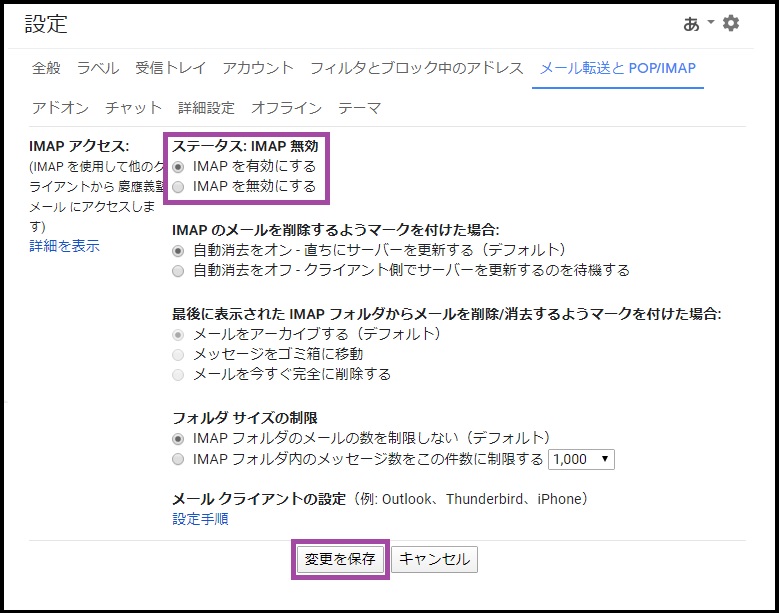Select the IMAP を無効にする radio button
Screen dimensions: 779x613
(178, 187)
